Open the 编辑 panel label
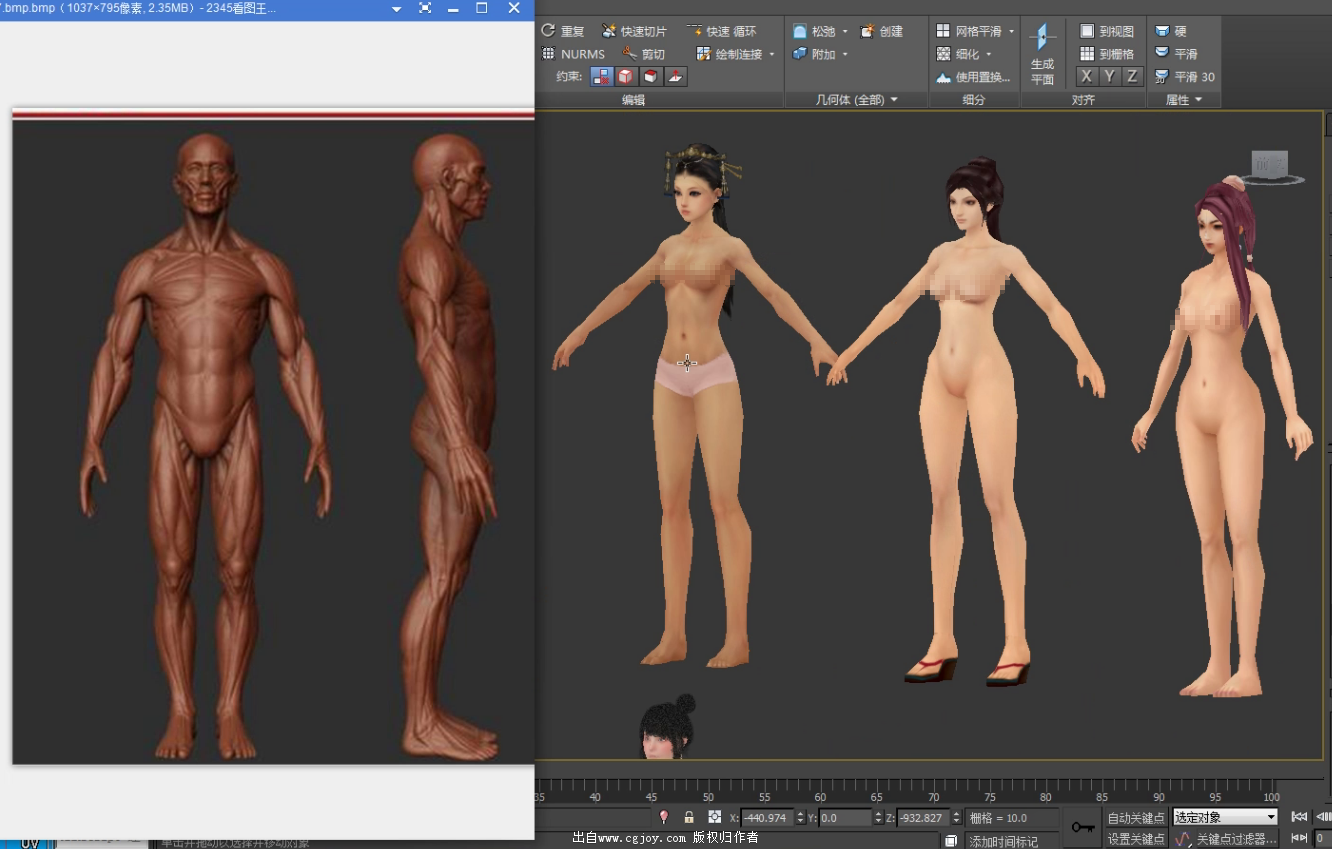This screenshot has width=1332, height=849. 633,100
